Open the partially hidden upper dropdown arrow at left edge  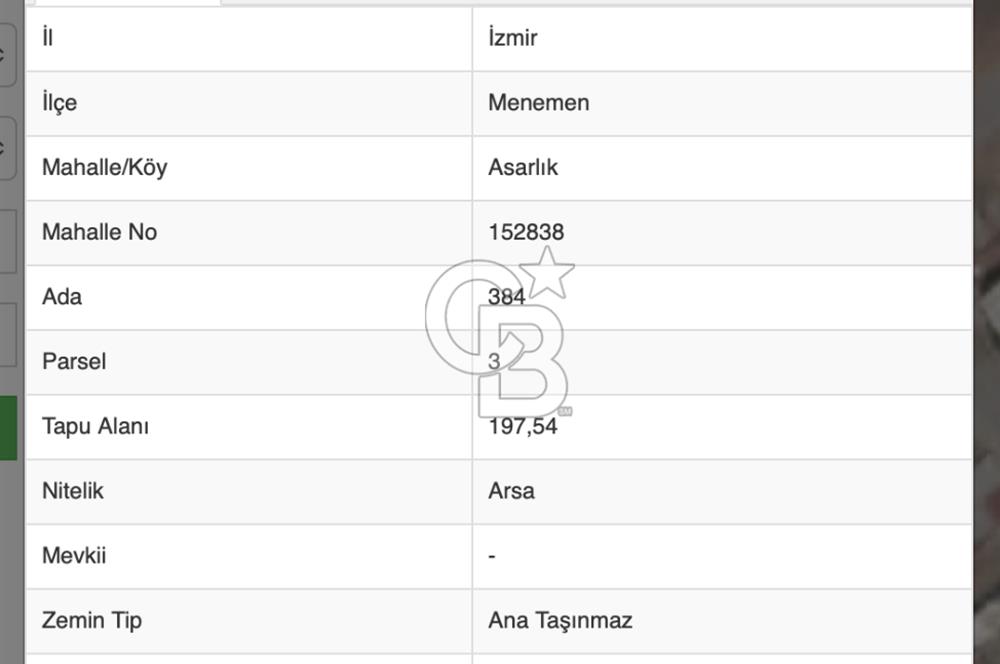tap(6, 55)
